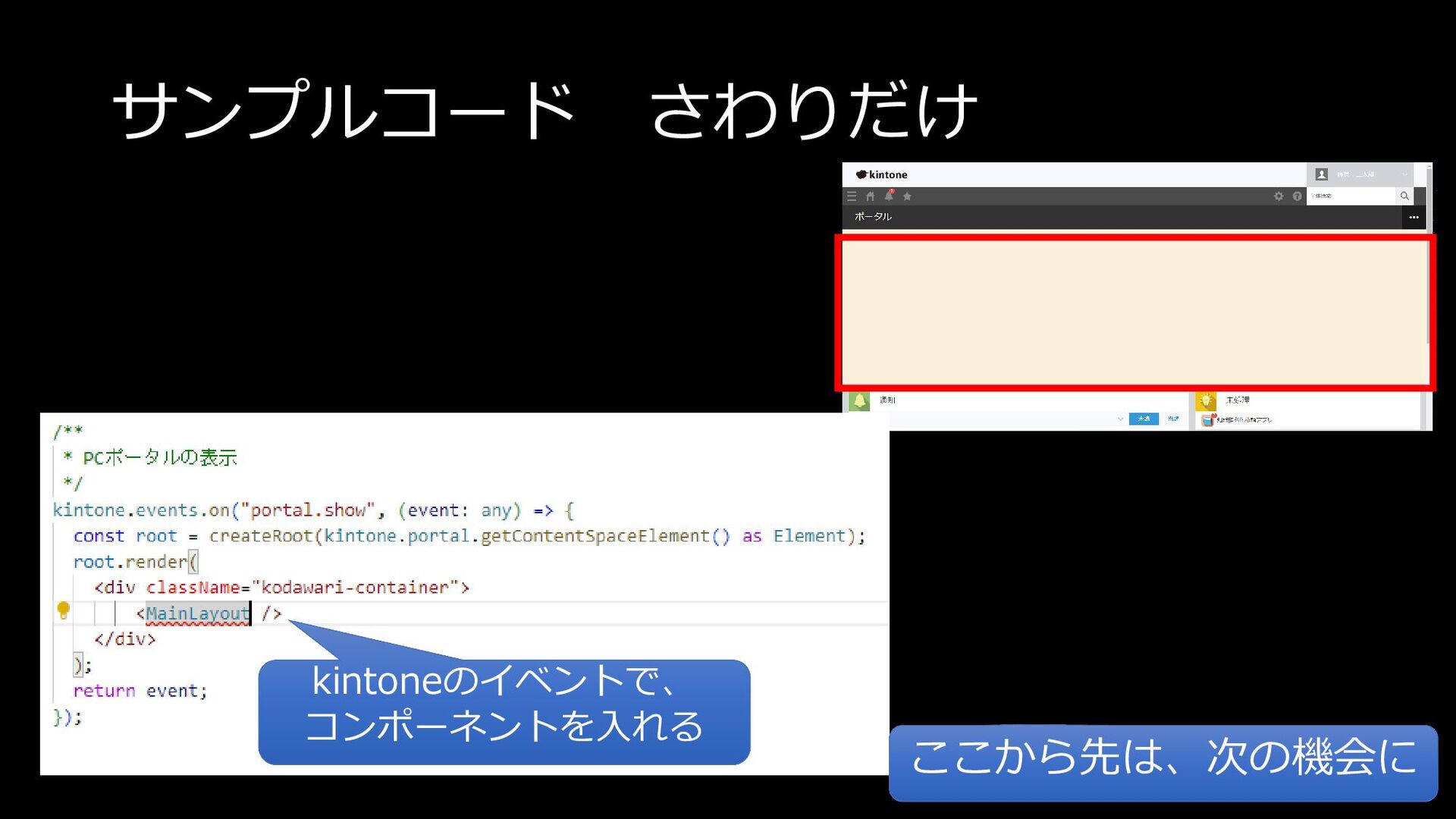Click the 'const root' declaration
The height and width of the screenshot is (819, 1456).
coord(125,536)
